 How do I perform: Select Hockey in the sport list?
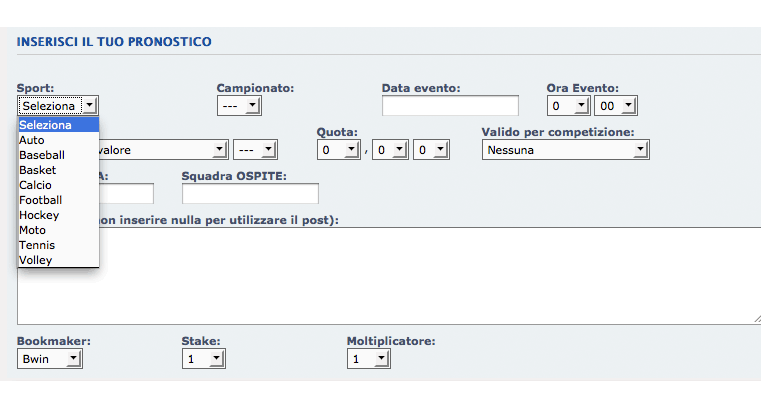(x=58, y=215)
